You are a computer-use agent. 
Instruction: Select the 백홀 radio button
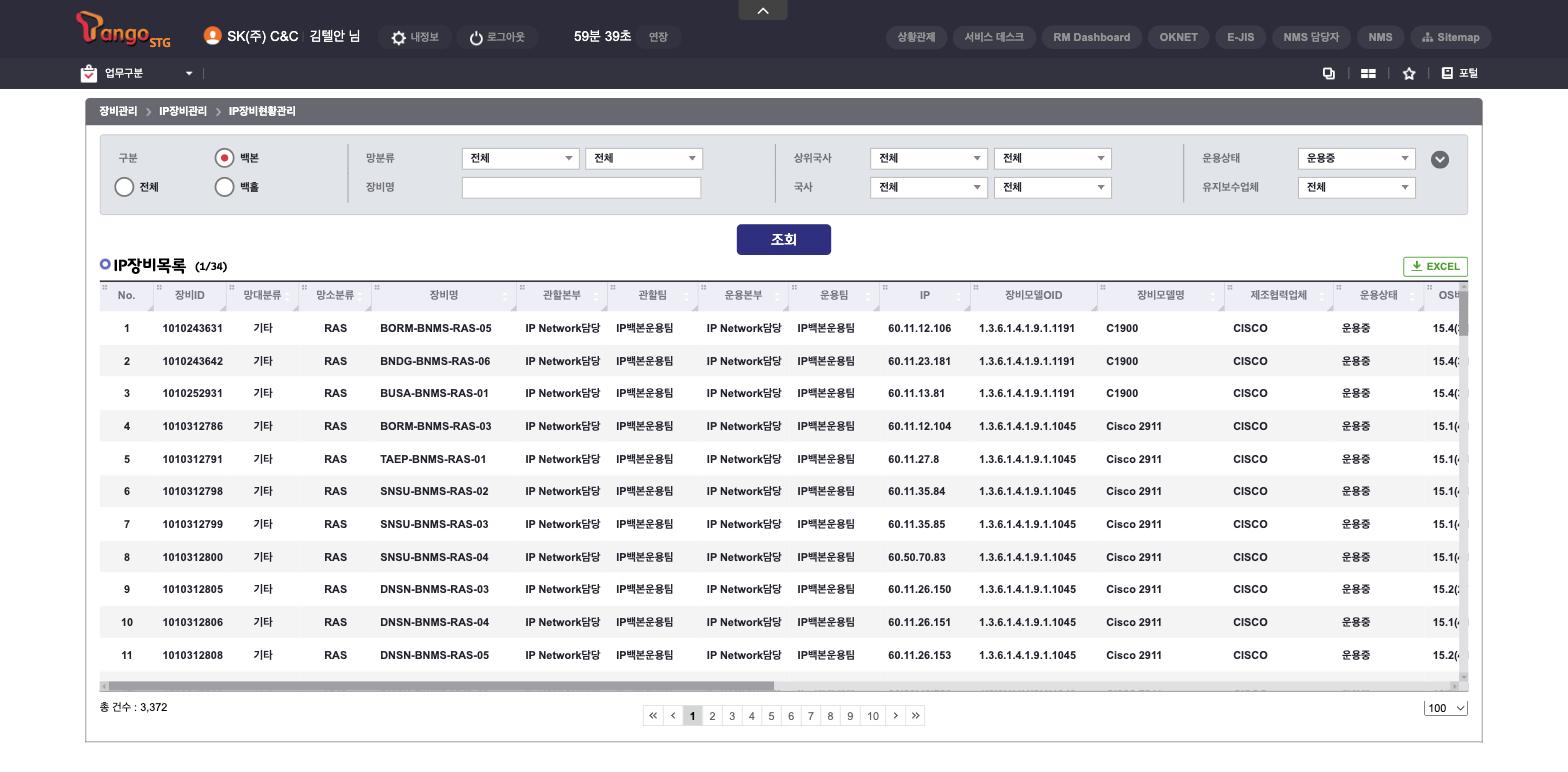point(224,187)
